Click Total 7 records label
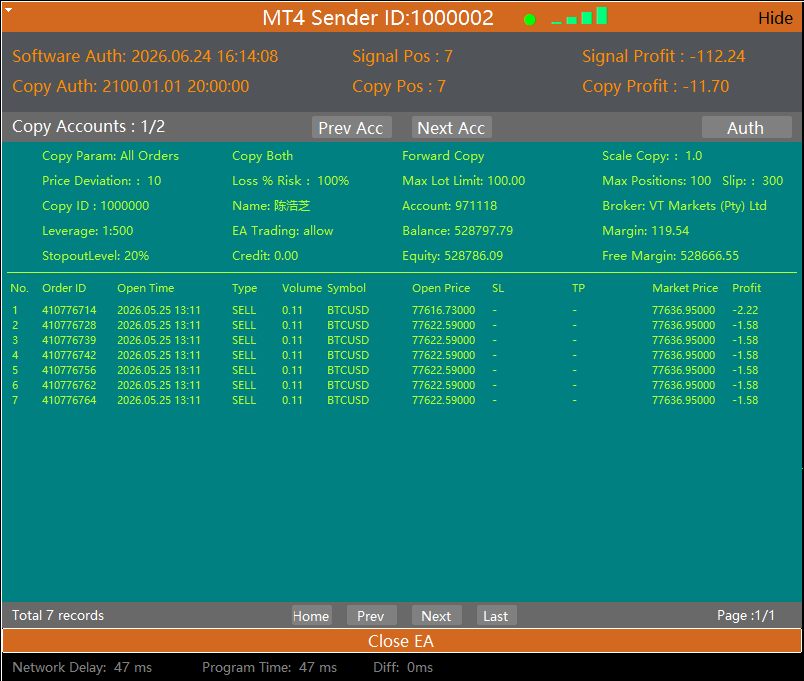This screenshot has height=681, width=804. click(x=58, y=615)
